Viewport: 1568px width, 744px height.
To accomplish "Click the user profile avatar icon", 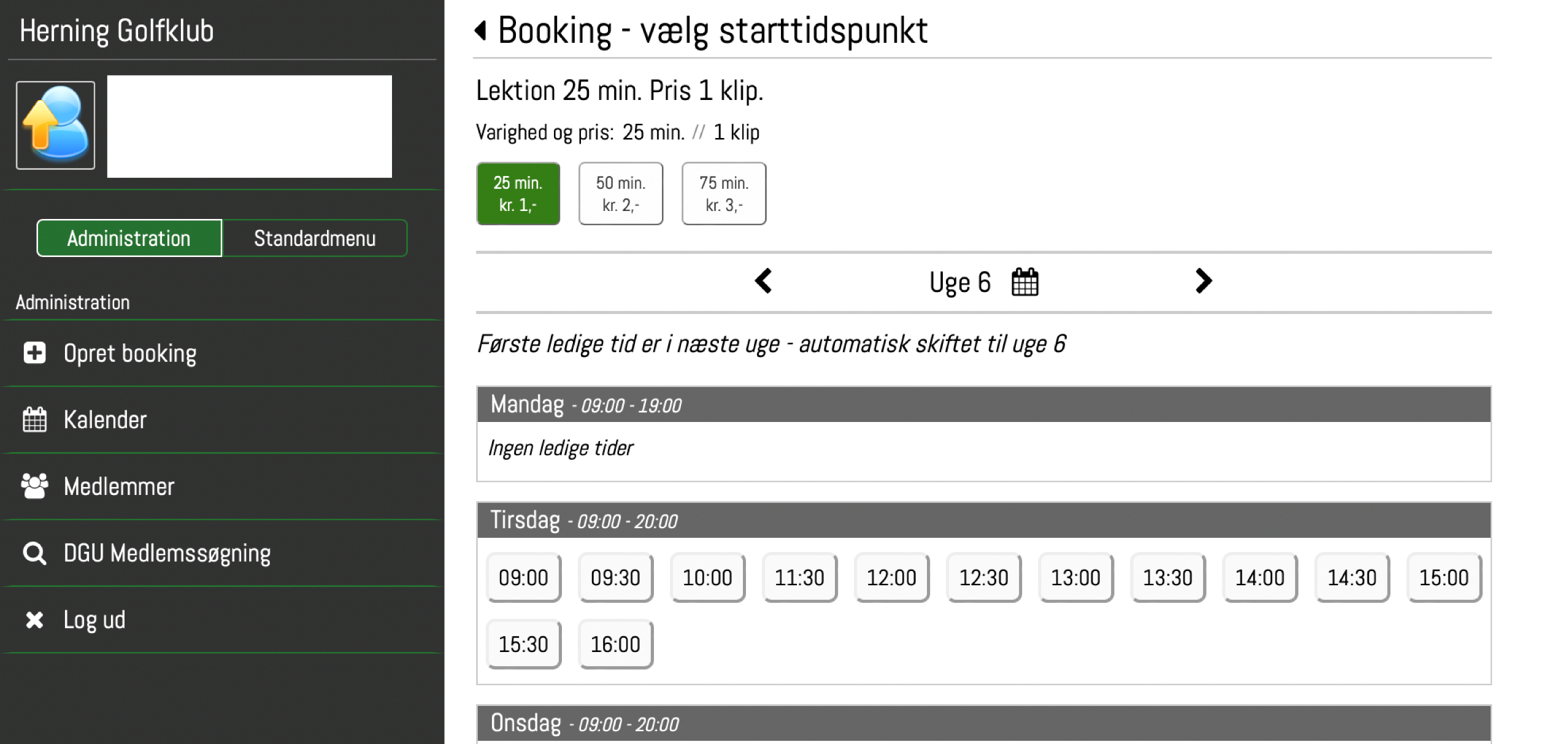I will tap(56, 125).
